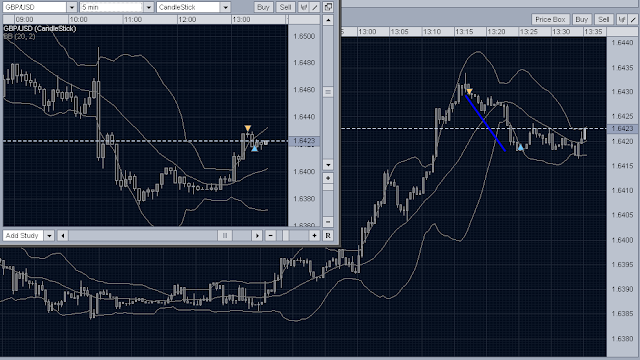Click the blue trend line on main chart
The height and width of the screenshot is (360, 640).
coord(485,123)
